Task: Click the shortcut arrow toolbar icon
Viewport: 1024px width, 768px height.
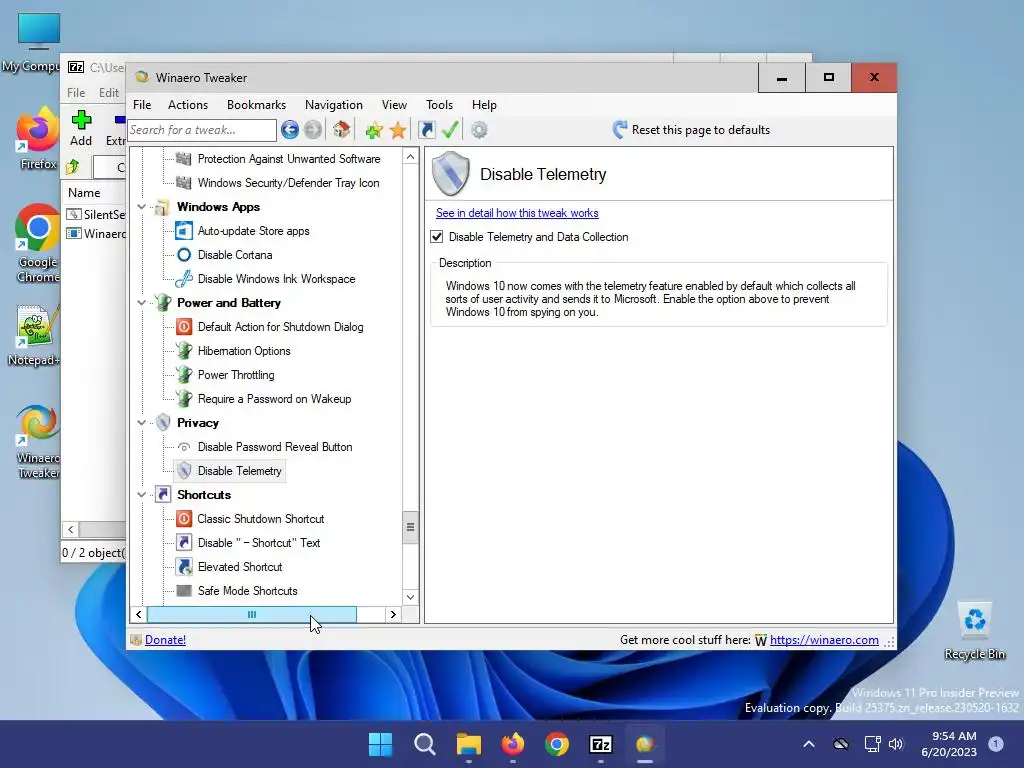Action: coord(426,130)
